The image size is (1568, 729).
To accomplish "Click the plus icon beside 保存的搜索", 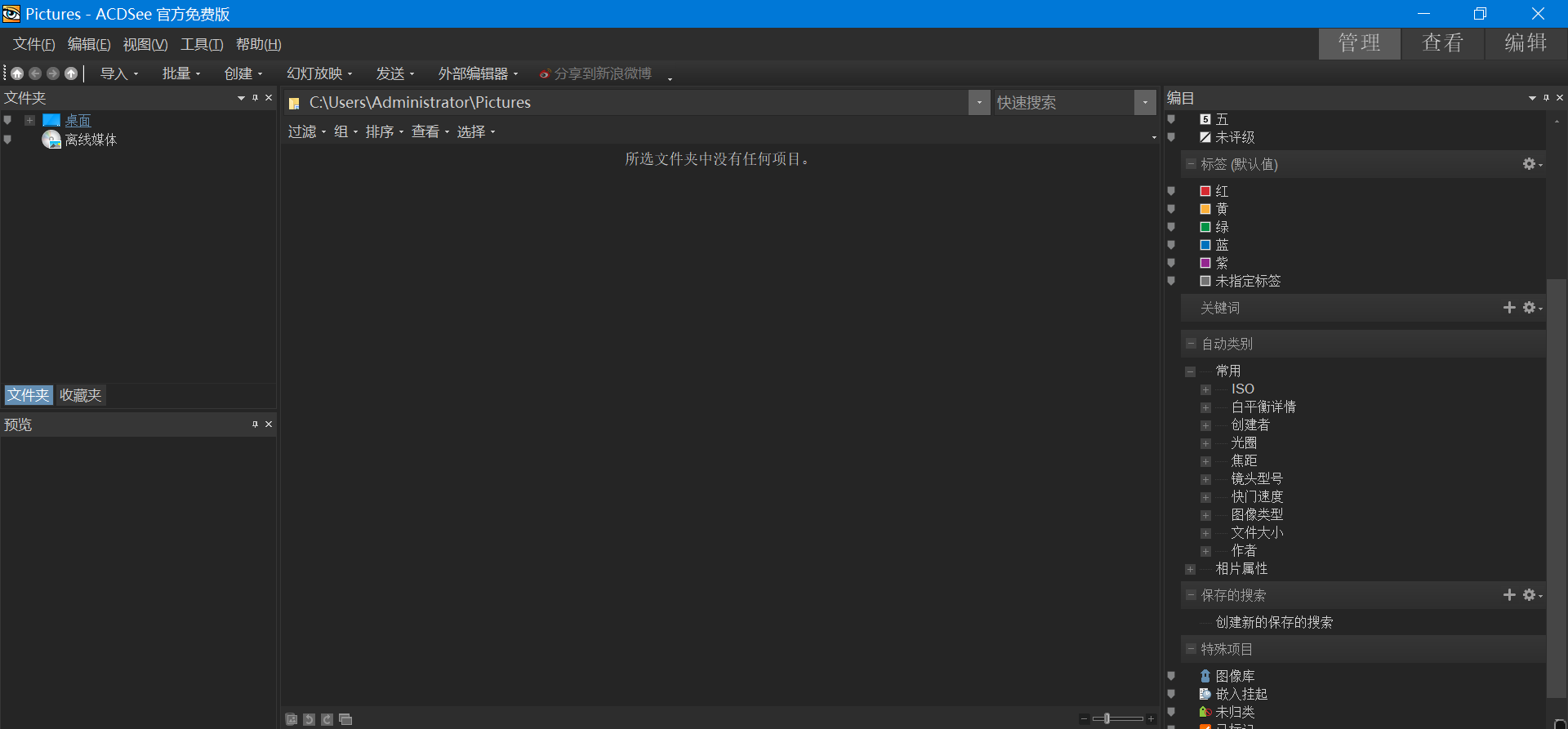I will (x=1509, y=595).
